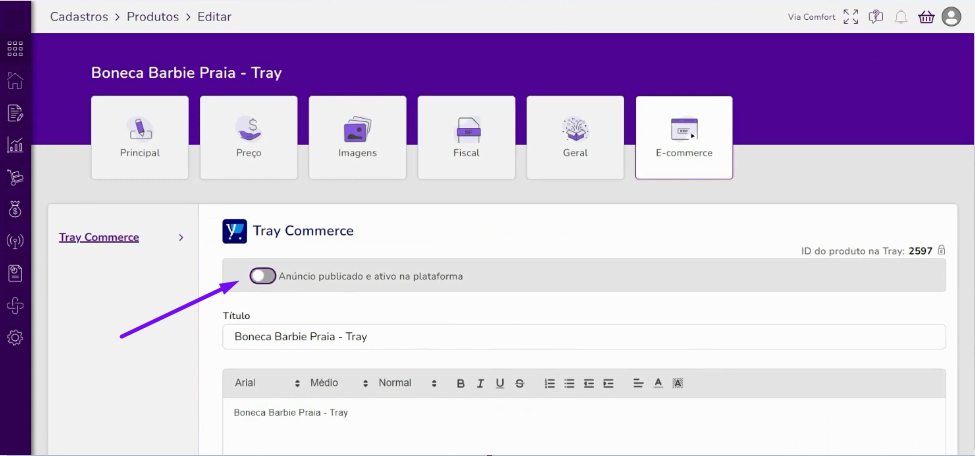Open the text background color picker
The width and height of the screenshot is (975, 456).
point(678,383)
